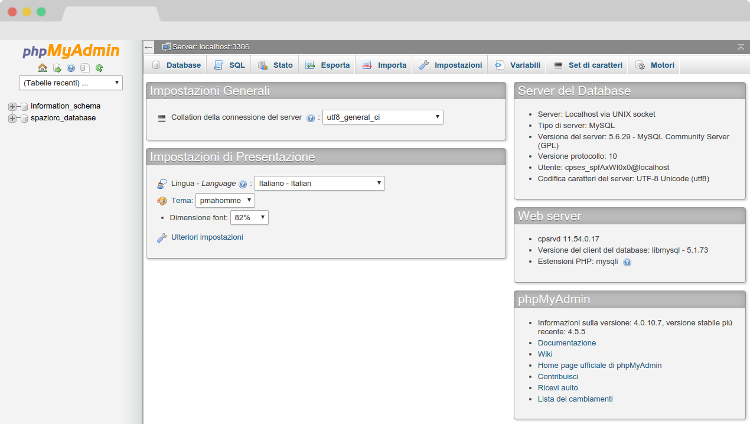The height and width of the screenshot is (424, 750).
Task: Select spaziorc_database in the tree
Action: 63,118
